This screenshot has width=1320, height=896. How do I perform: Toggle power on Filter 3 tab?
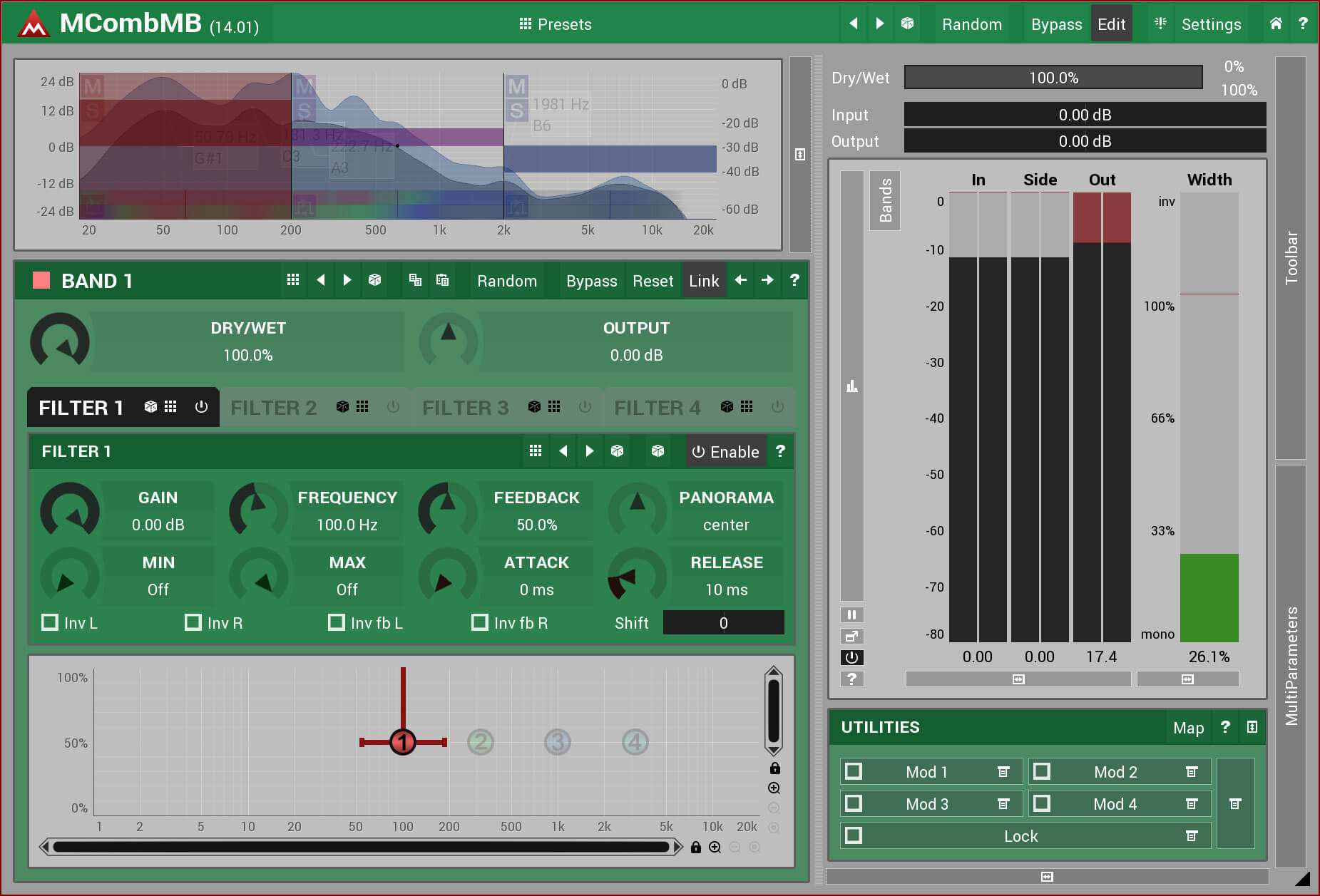pos(585,407)
